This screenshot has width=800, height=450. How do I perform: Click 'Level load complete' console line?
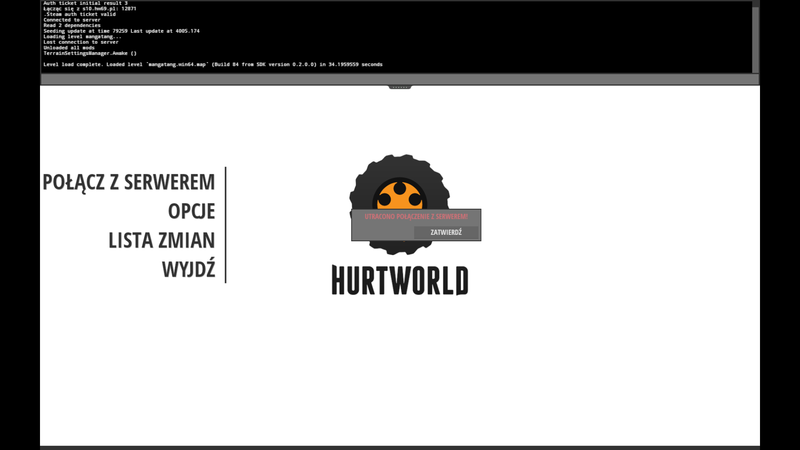click(x=213, y=64)
